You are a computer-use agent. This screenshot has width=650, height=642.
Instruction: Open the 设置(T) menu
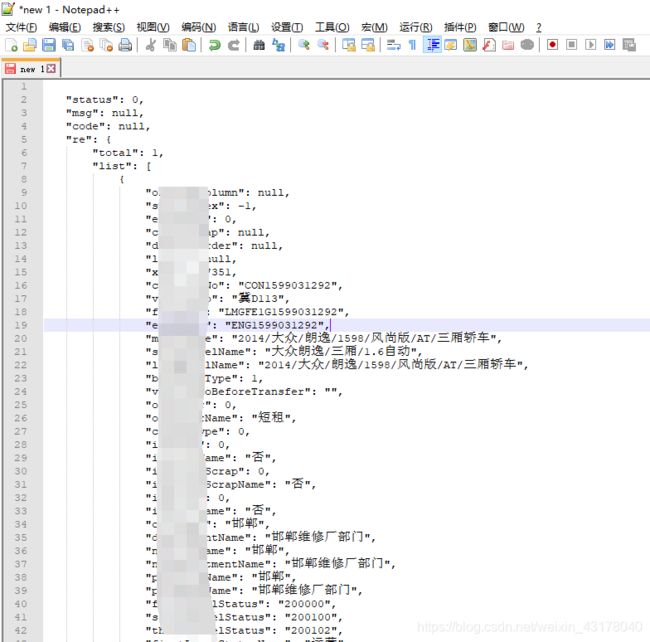click(287, 27)
